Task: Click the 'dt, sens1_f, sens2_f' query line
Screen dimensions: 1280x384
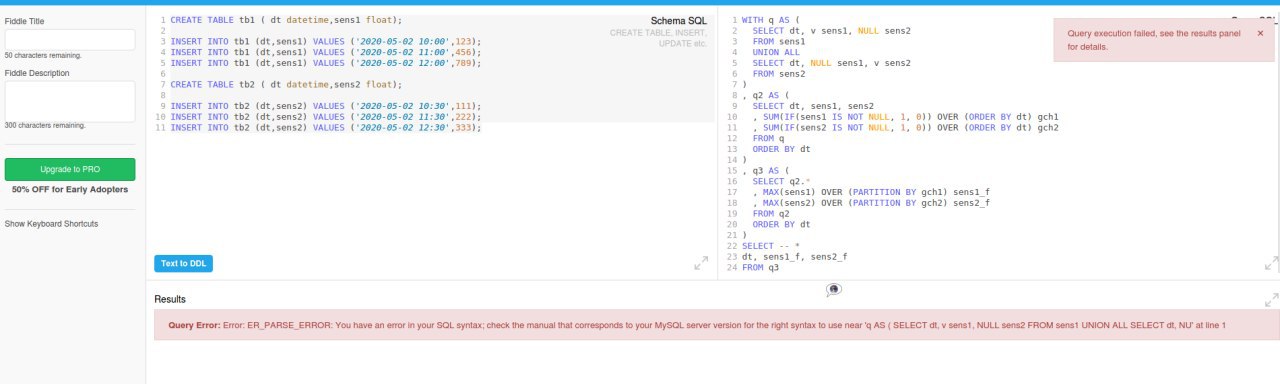Action: click(x=795, y=257)
